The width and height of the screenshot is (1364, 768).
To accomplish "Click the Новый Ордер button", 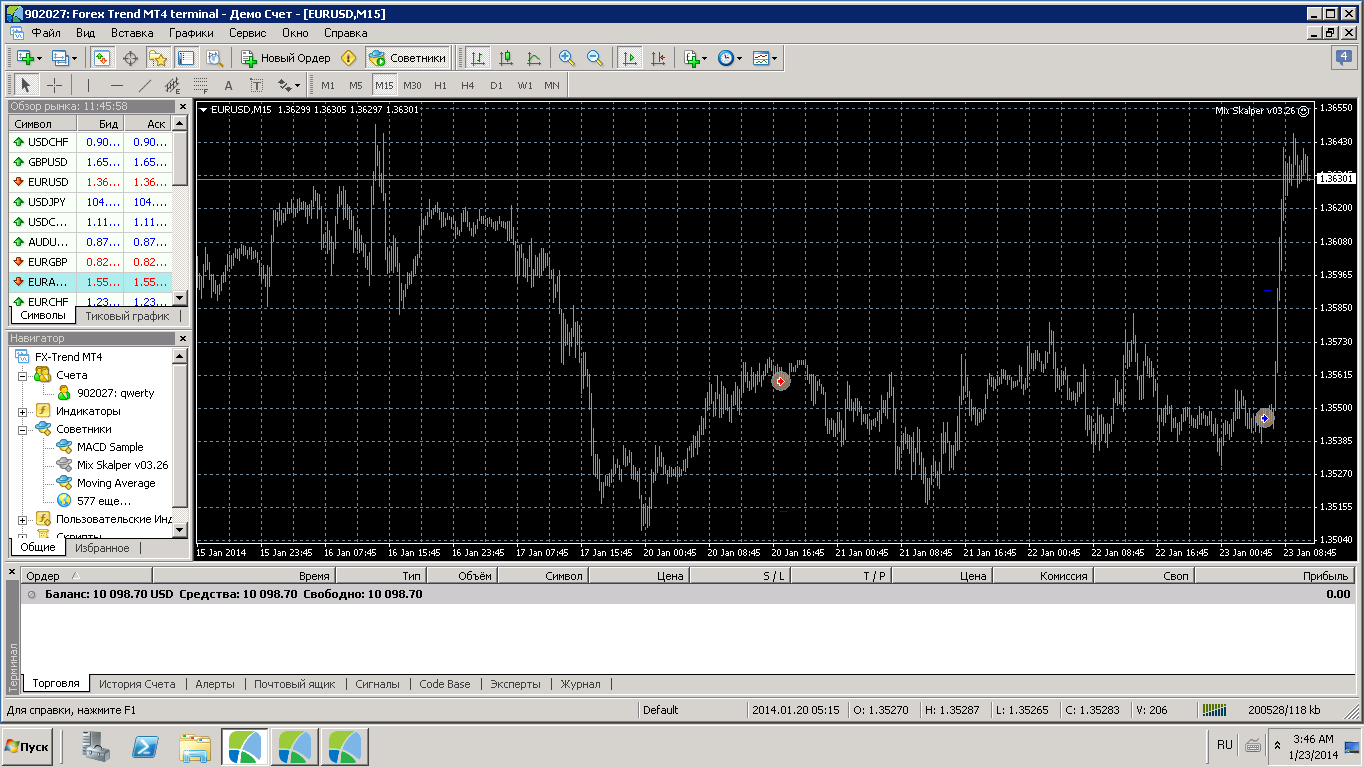I will pos(285,58).
